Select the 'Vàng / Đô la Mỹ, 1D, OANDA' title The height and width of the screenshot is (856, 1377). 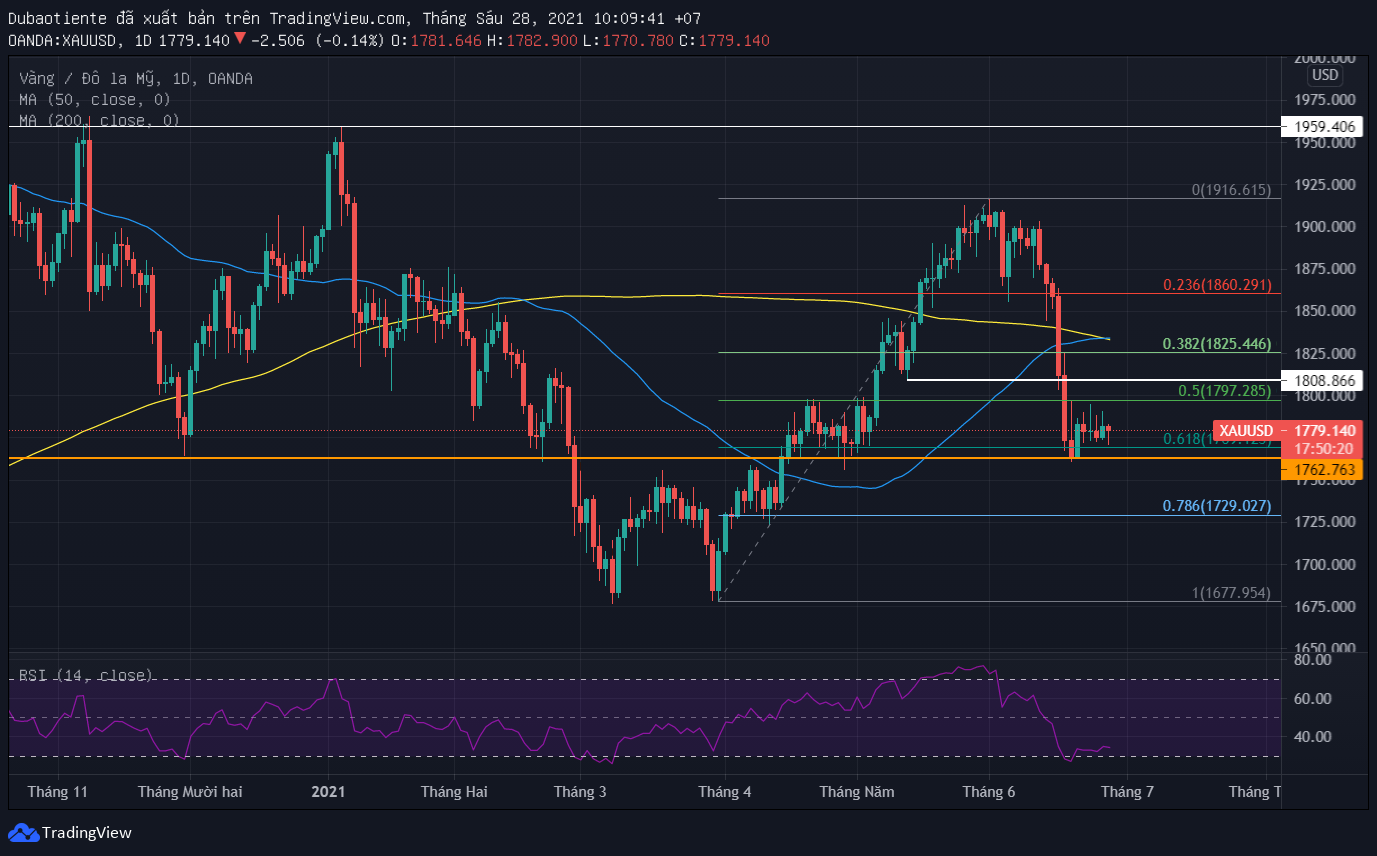coord(136,79)
